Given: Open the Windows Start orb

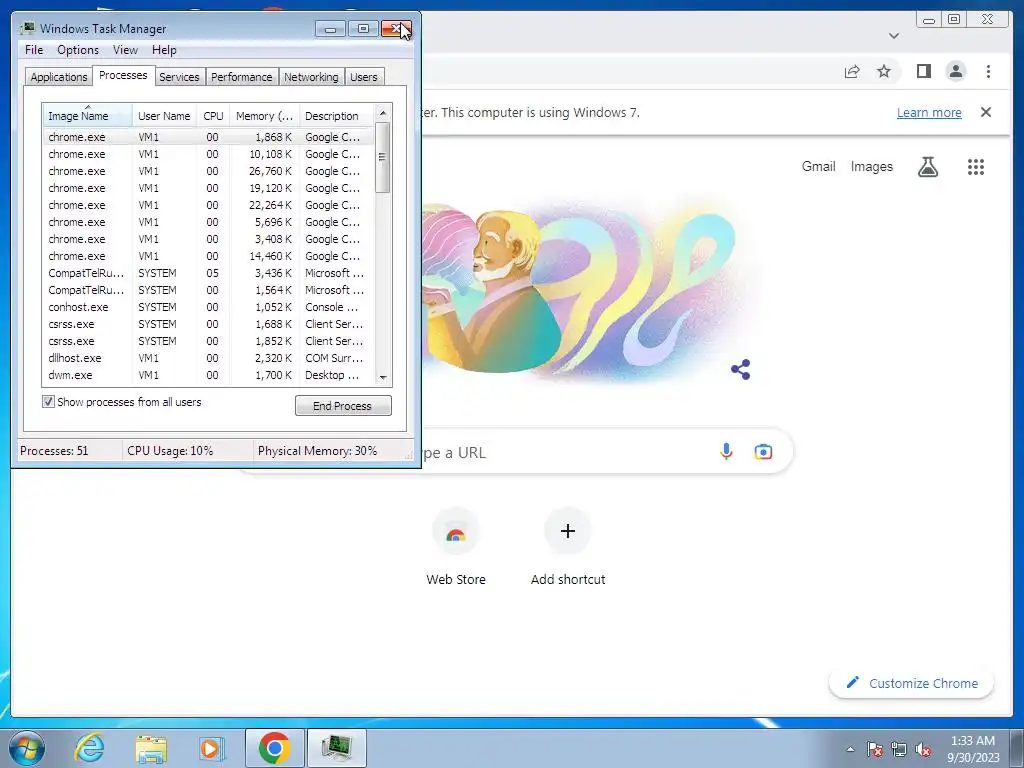Looking at the screenshot, I should coord(27,748).
